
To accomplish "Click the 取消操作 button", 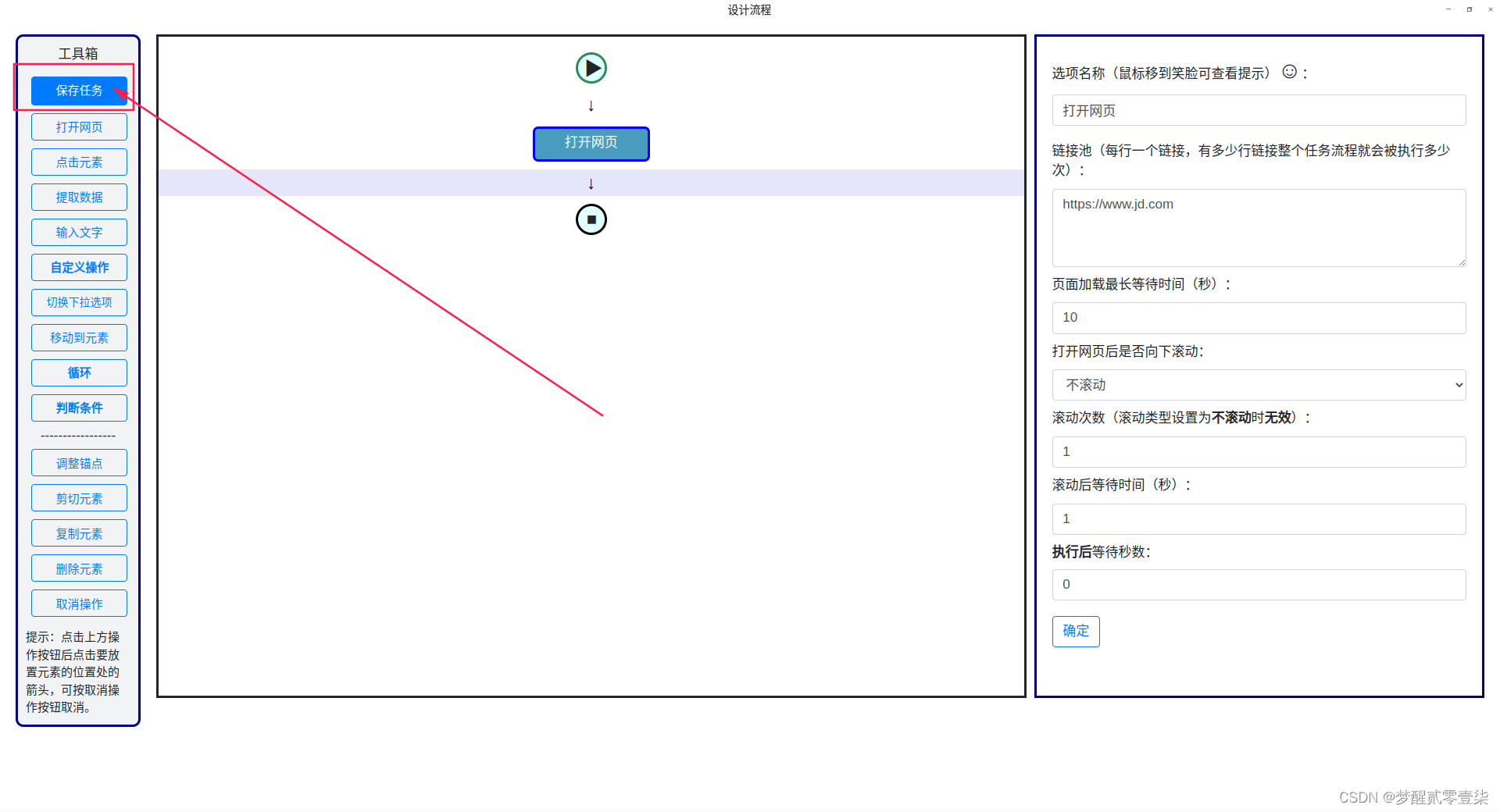I will pos(79,604).
